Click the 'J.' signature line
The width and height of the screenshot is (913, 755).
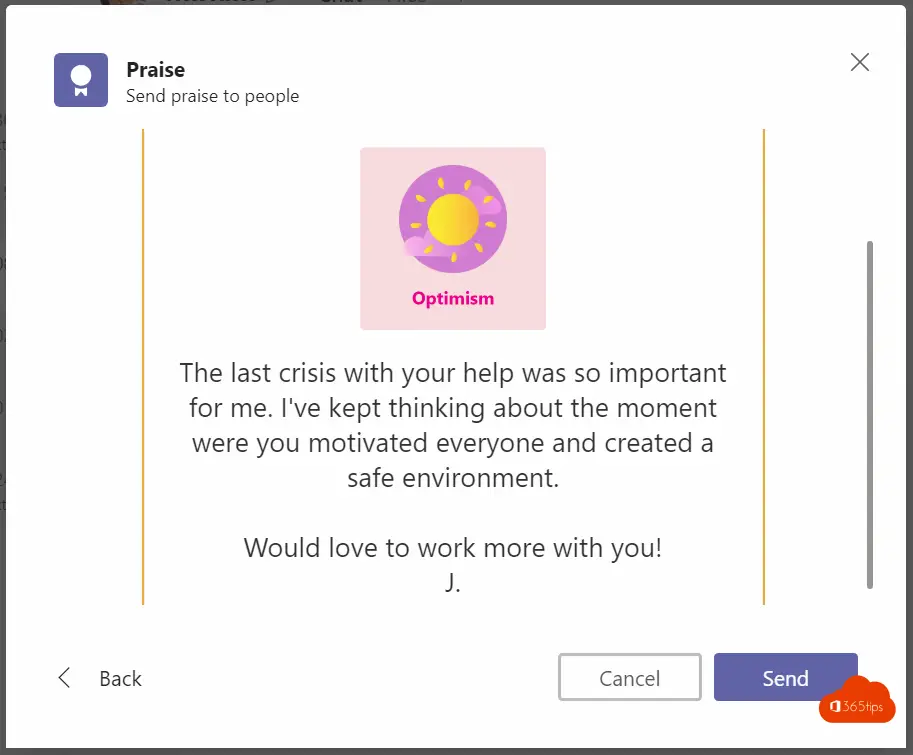tap(453, 582)
